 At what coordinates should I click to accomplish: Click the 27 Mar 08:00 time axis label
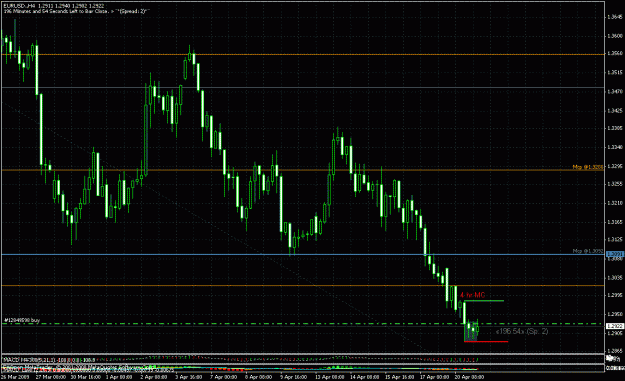point(51,377)
